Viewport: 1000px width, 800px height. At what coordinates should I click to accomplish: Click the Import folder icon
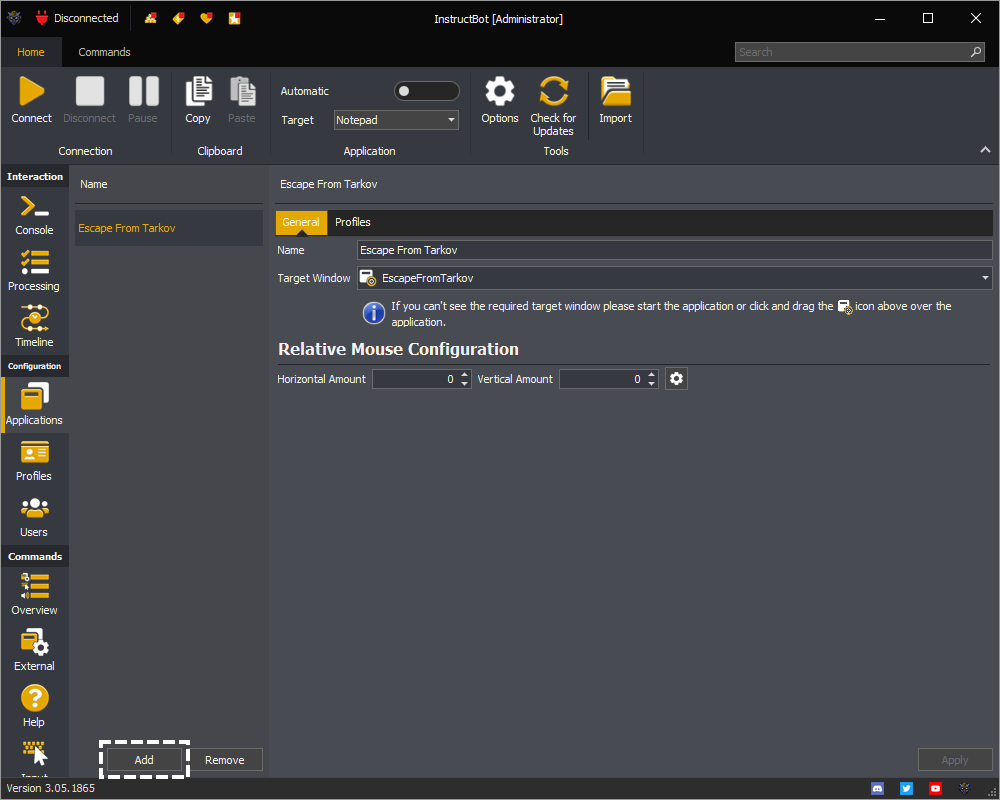(615, 92)
